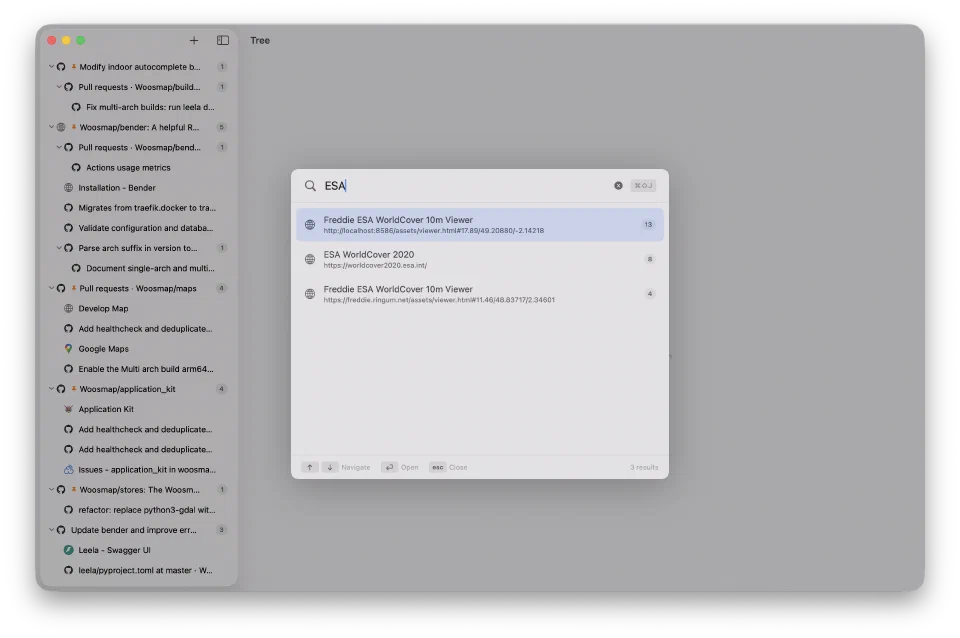This screenshot has width=960, height=638.
Task: Click globe icon of the localhost viewer result
Action: 310,225
